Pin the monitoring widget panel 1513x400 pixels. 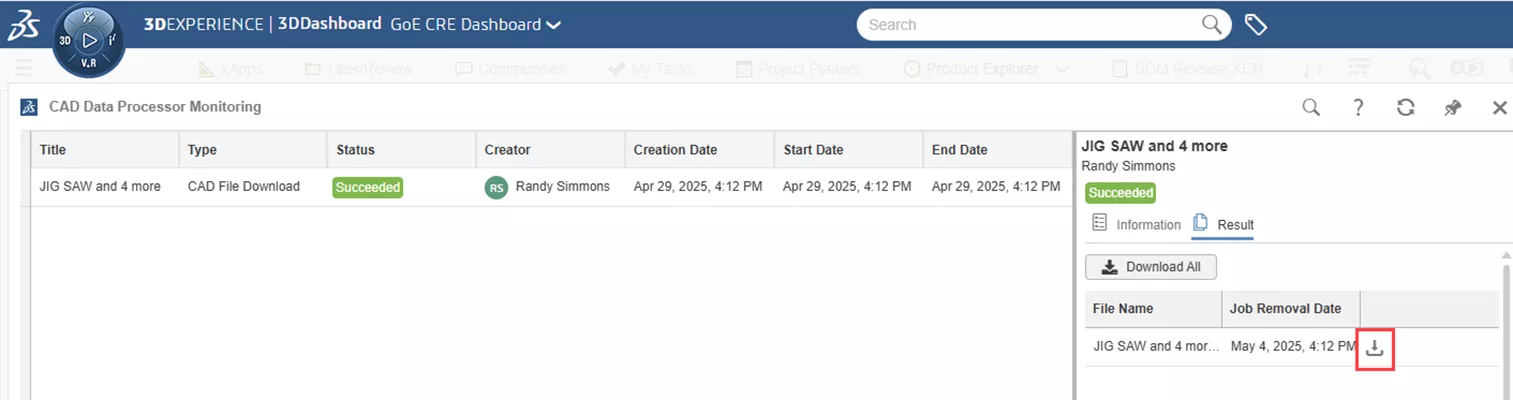tap(1453, 108)
